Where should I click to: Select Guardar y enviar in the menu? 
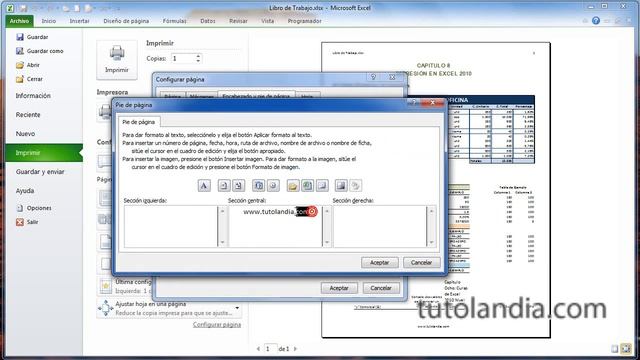click(40, 172)
